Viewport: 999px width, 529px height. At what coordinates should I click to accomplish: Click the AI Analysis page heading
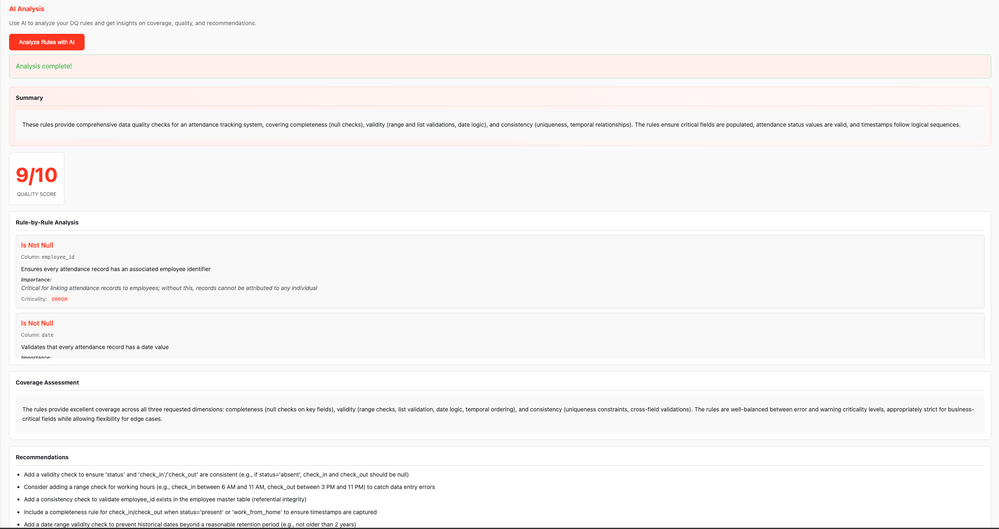(x=27, y=9)
